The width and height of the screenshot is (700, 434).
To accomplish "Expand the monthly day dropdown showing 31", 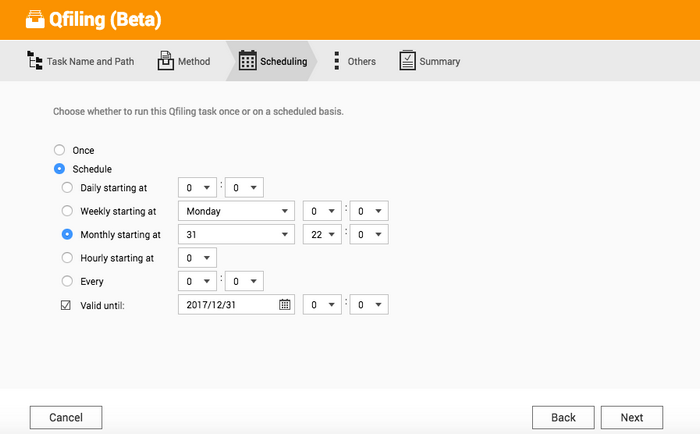I will [x=236, y=234].
